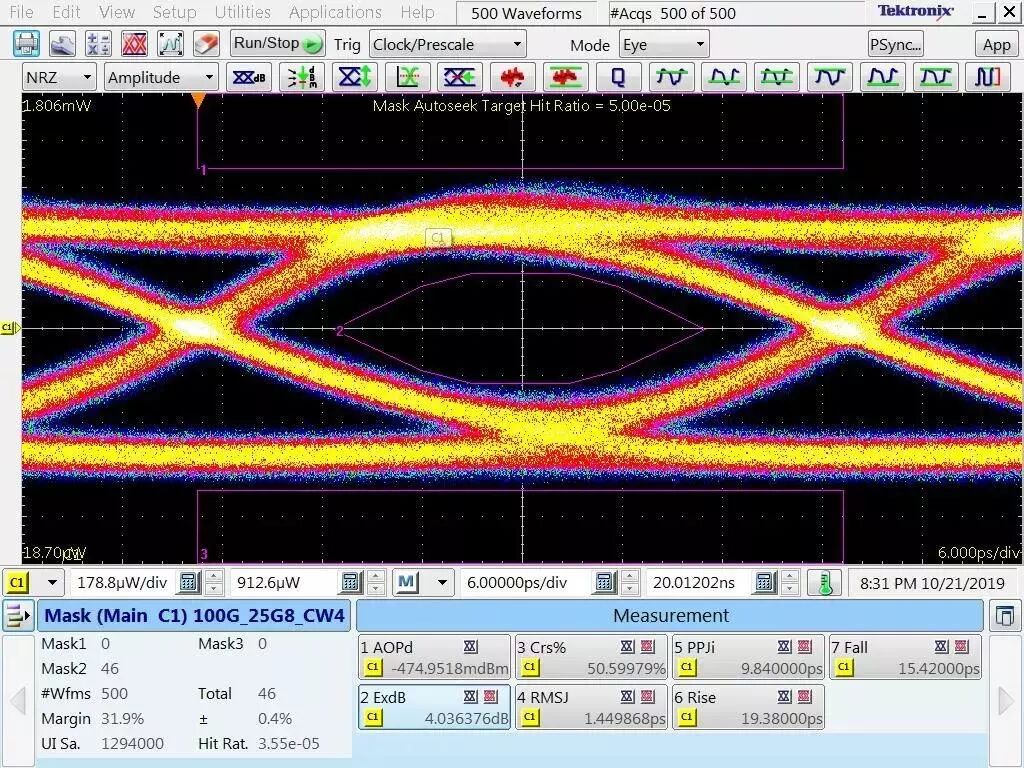
Task: Click the PSync... button
Action: tap(895, 44)
